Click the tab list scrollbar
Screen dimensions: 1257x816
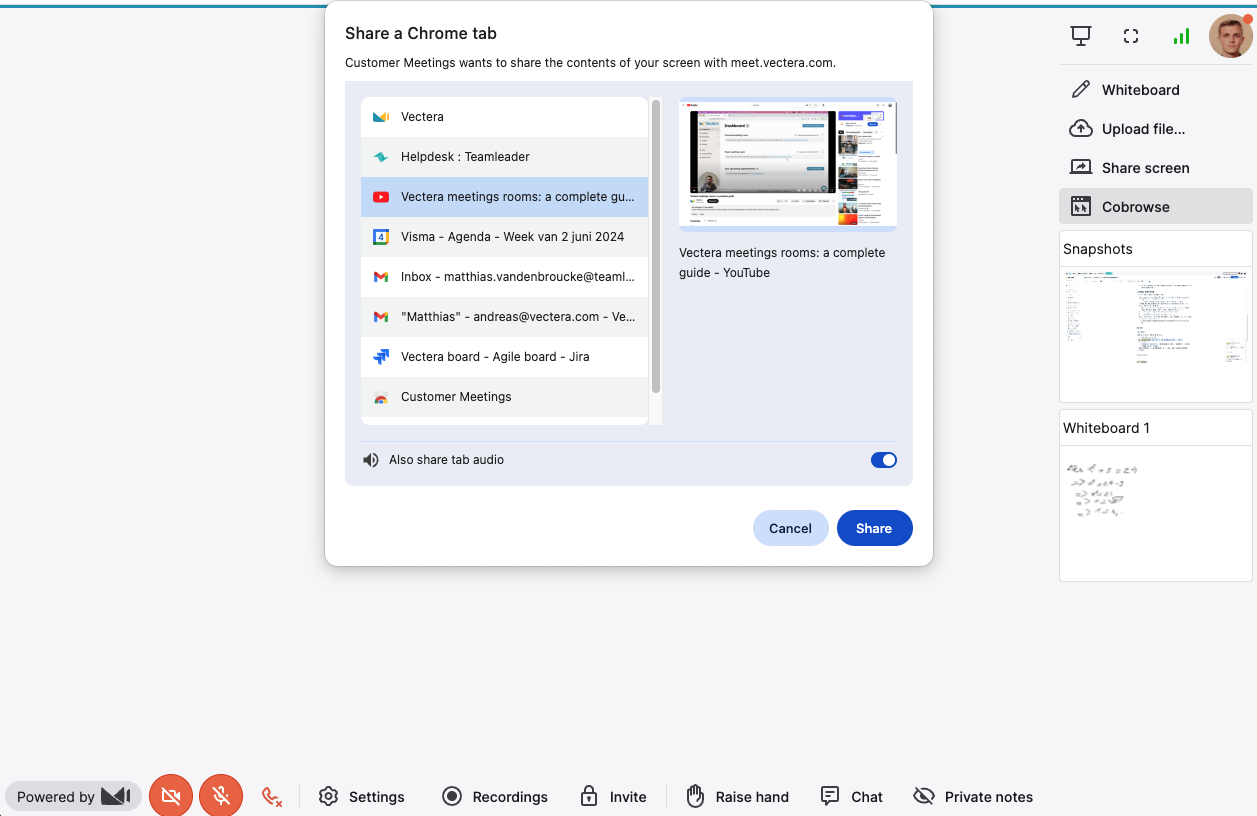pyautogui.click(x=656, y=246)
